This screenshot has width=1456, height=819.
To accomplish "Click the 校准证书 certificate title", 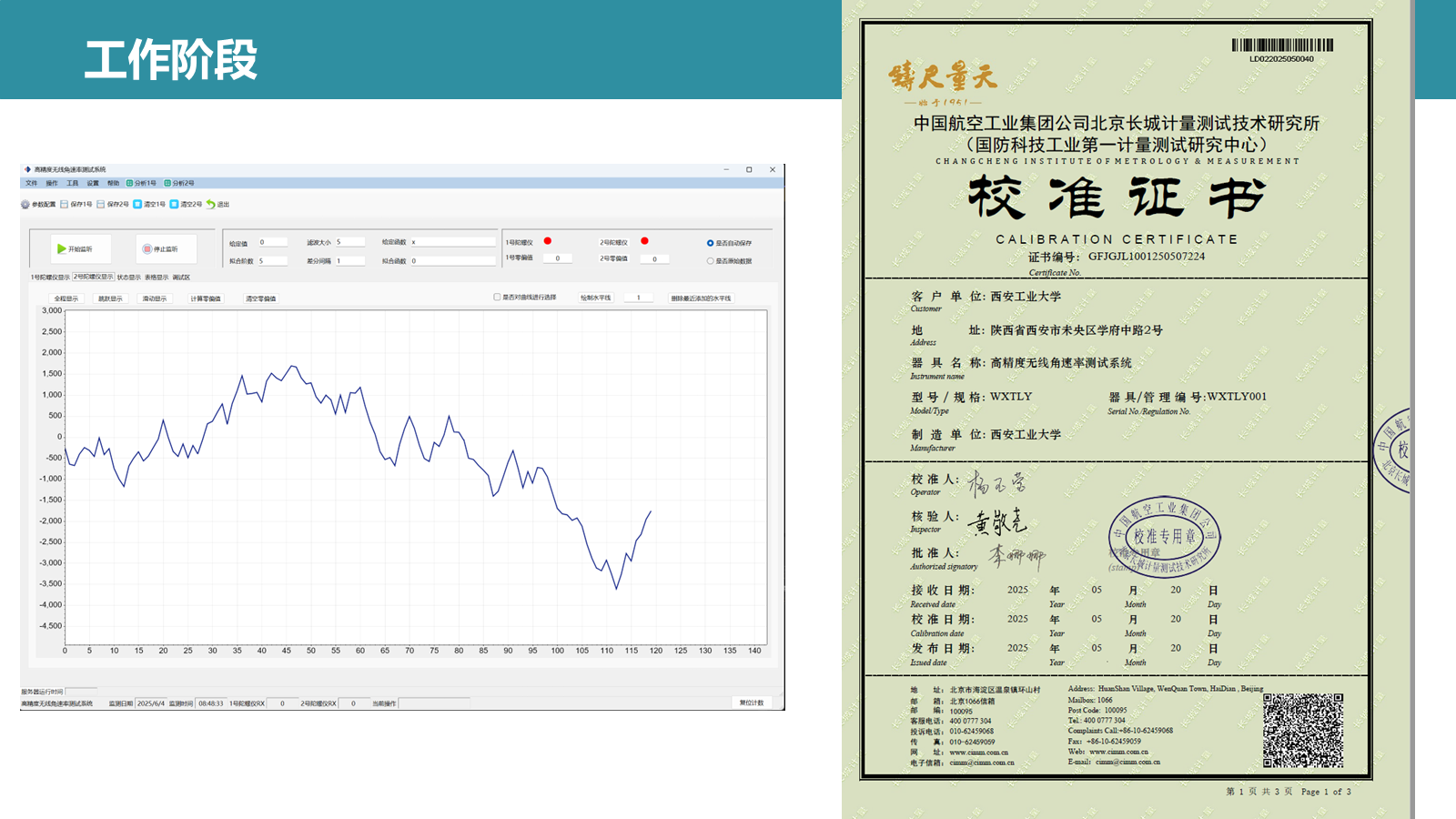I will 1117,197.
